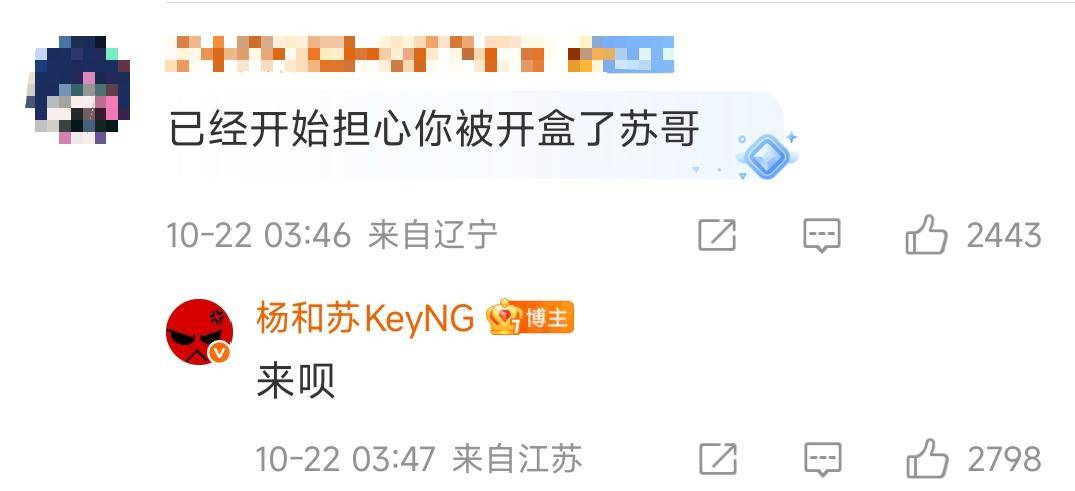
Task: Open the blurred commenter username link
Action: click(x=419, y=55)
